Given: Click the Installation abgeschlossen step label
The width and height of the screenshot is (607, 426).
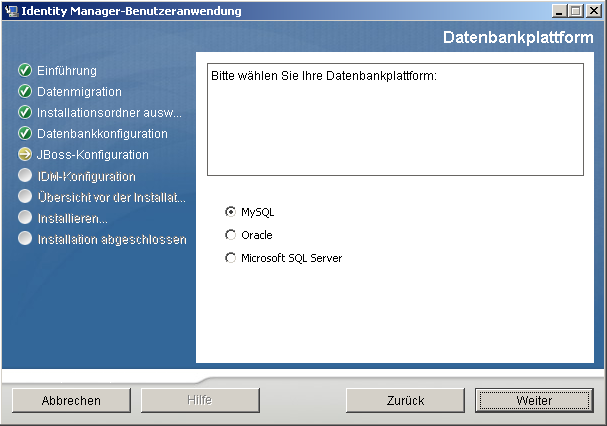Looking at the screenshot, I should pyautogui.click(x=112, y=240).
